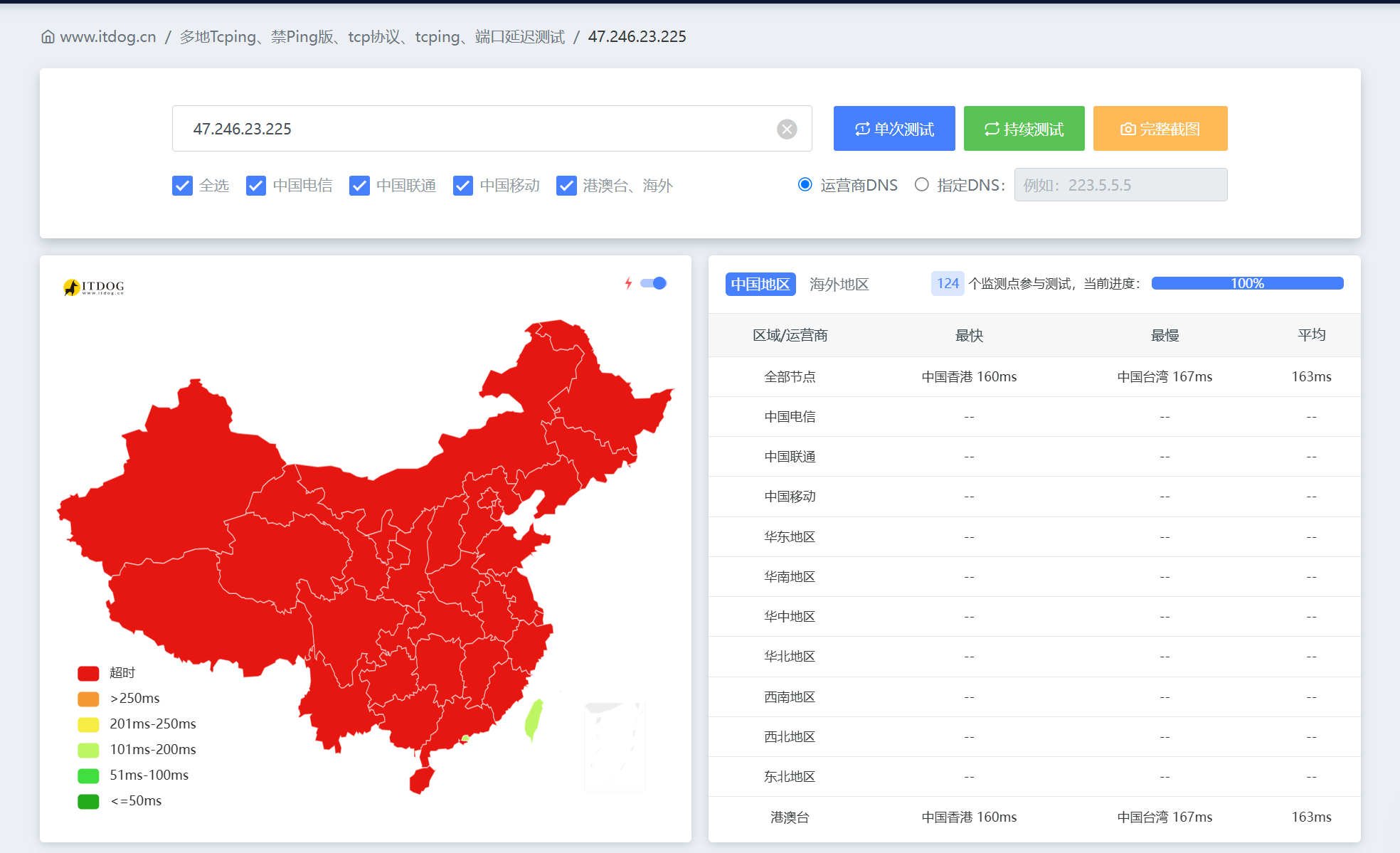Image resolution: width=1400 pixels, height=853 pixels.
Task: Click 中国香港 160ms in 全部节点 row
Action: pos(969,377)
